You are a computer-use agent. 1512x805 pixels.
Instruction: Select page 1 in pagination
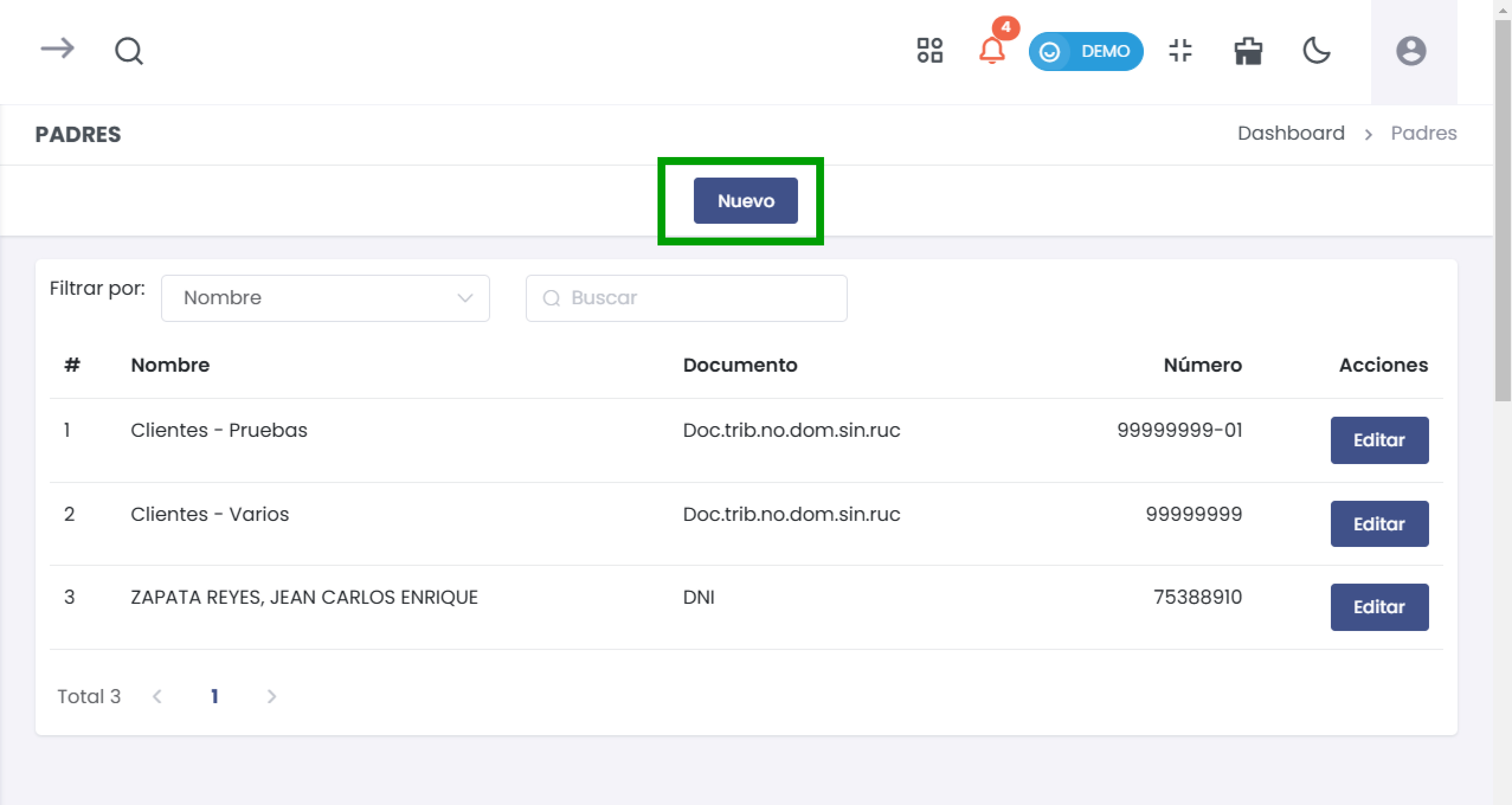point(214,696)
